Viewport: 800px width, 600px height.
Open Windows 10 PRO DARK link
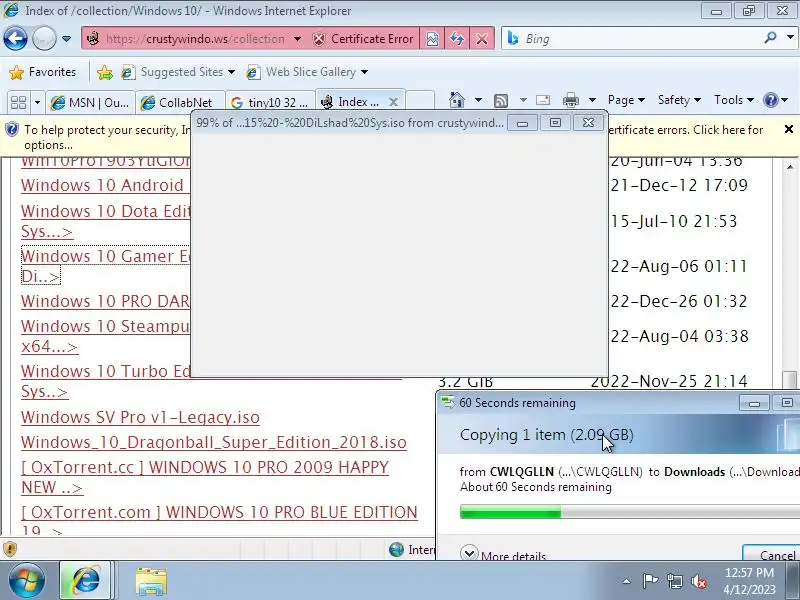[105, 301]
